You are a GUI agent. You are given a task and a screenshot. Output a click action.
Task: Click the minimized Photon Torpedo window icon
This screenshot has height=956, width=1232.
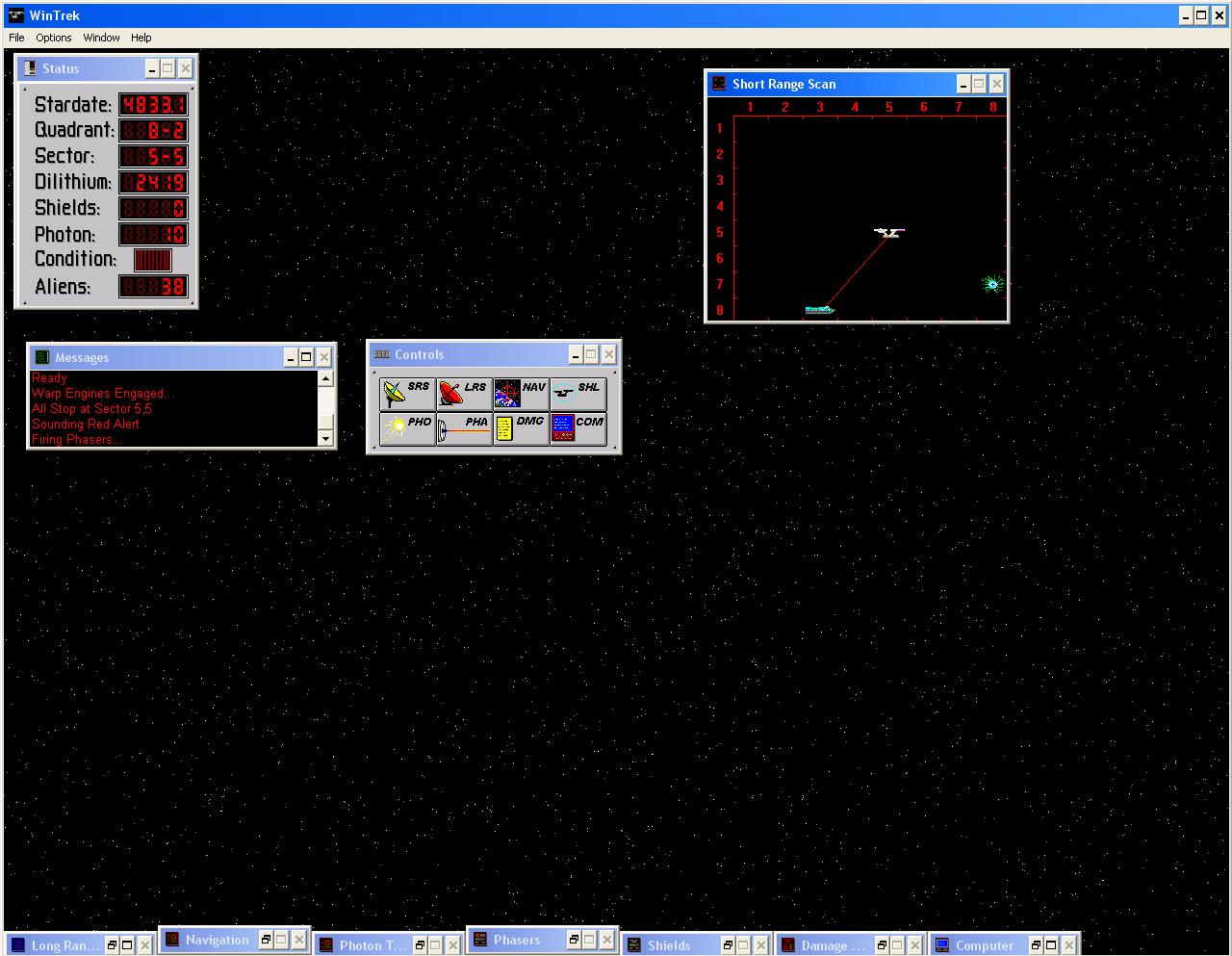tap(326, 945)
